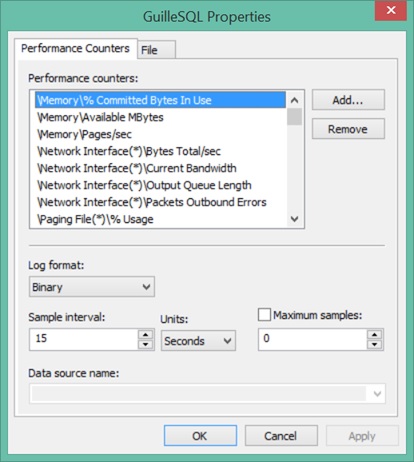Click the counters list scroll down arrow
The image size is (414, 462).
(x=294, y=219)
